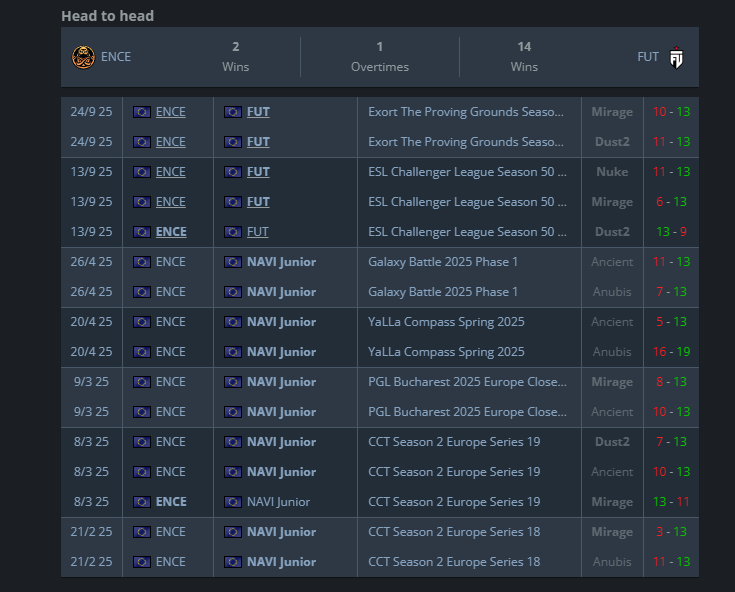Open FUT link in 24/9 Mirage row
735x592 pixels.
(258, 112)
